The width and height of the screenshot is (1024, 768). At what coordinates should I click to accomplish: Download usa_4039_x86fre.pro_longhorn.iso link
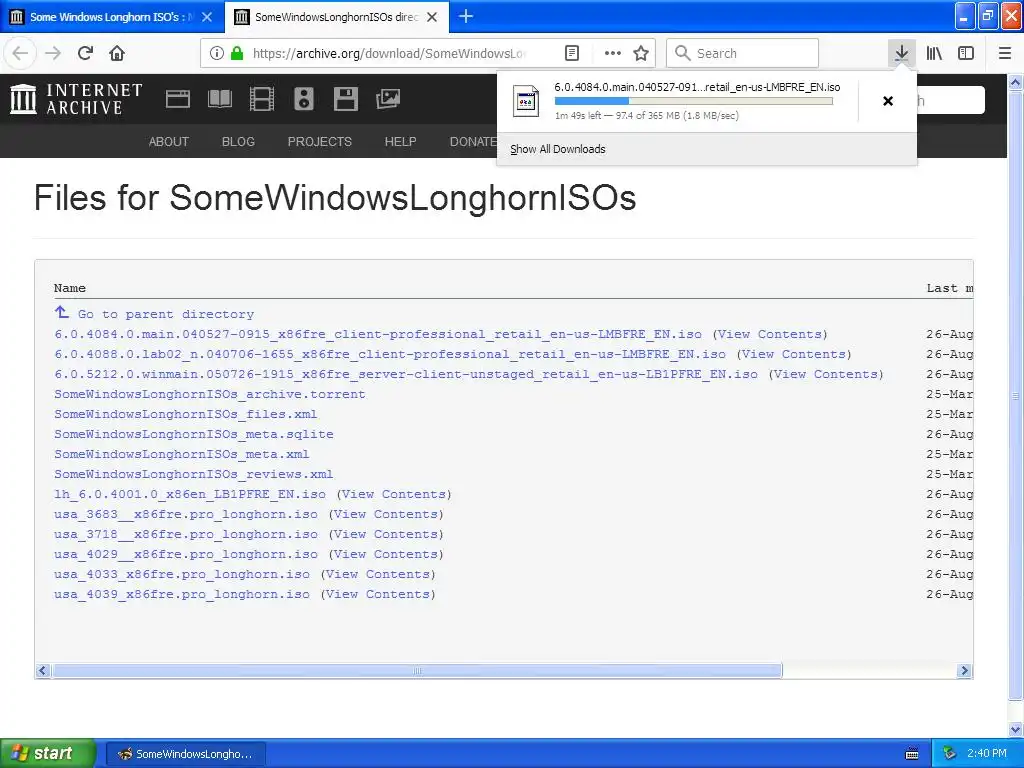(182, 594)
